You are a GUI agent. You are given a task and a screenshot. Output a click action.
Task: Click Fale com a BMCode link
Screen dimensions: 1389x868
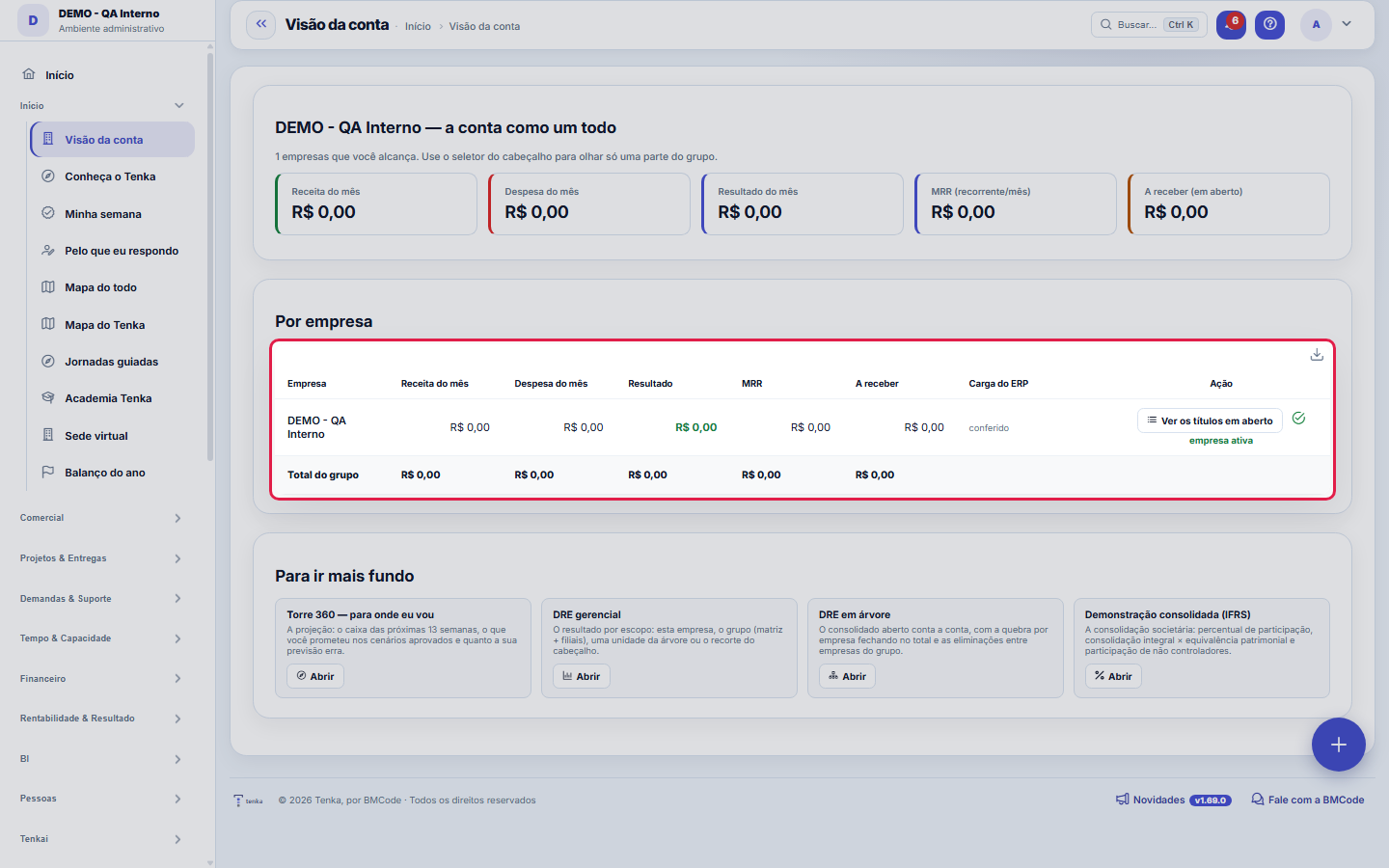click(1308, 800)
